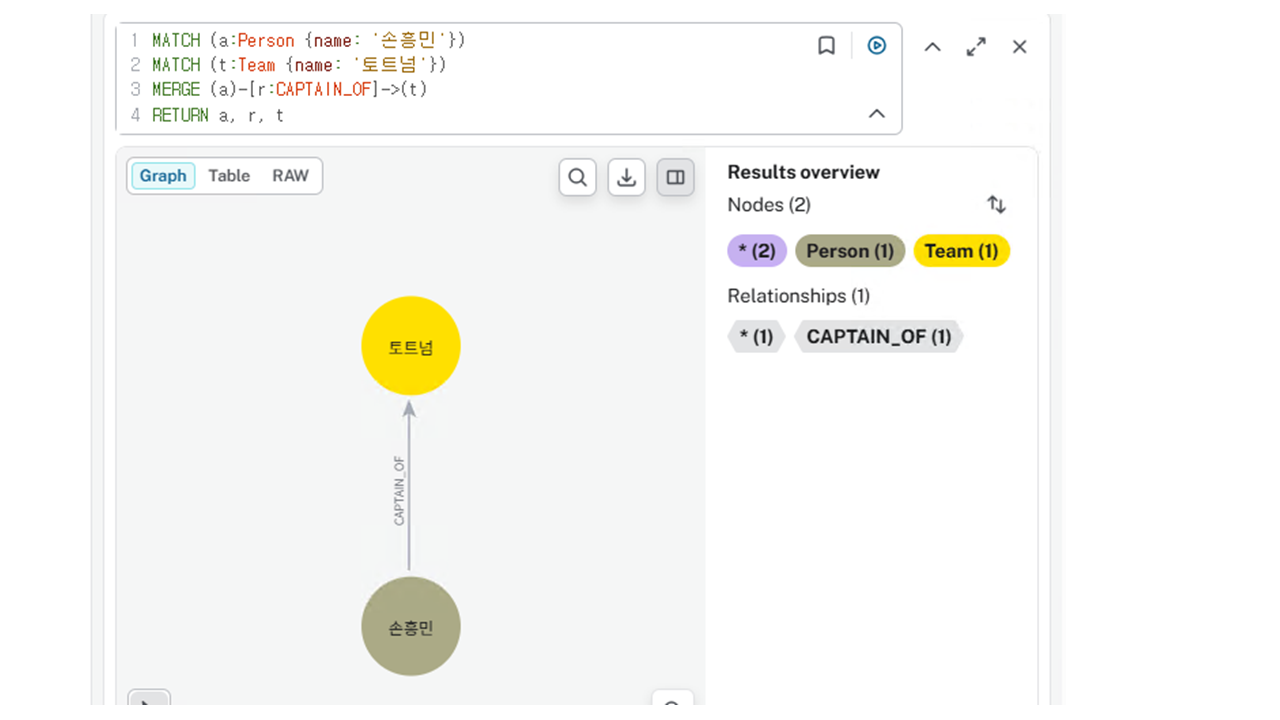
Task: Toggle the results overview side panel
Action: 675,177
